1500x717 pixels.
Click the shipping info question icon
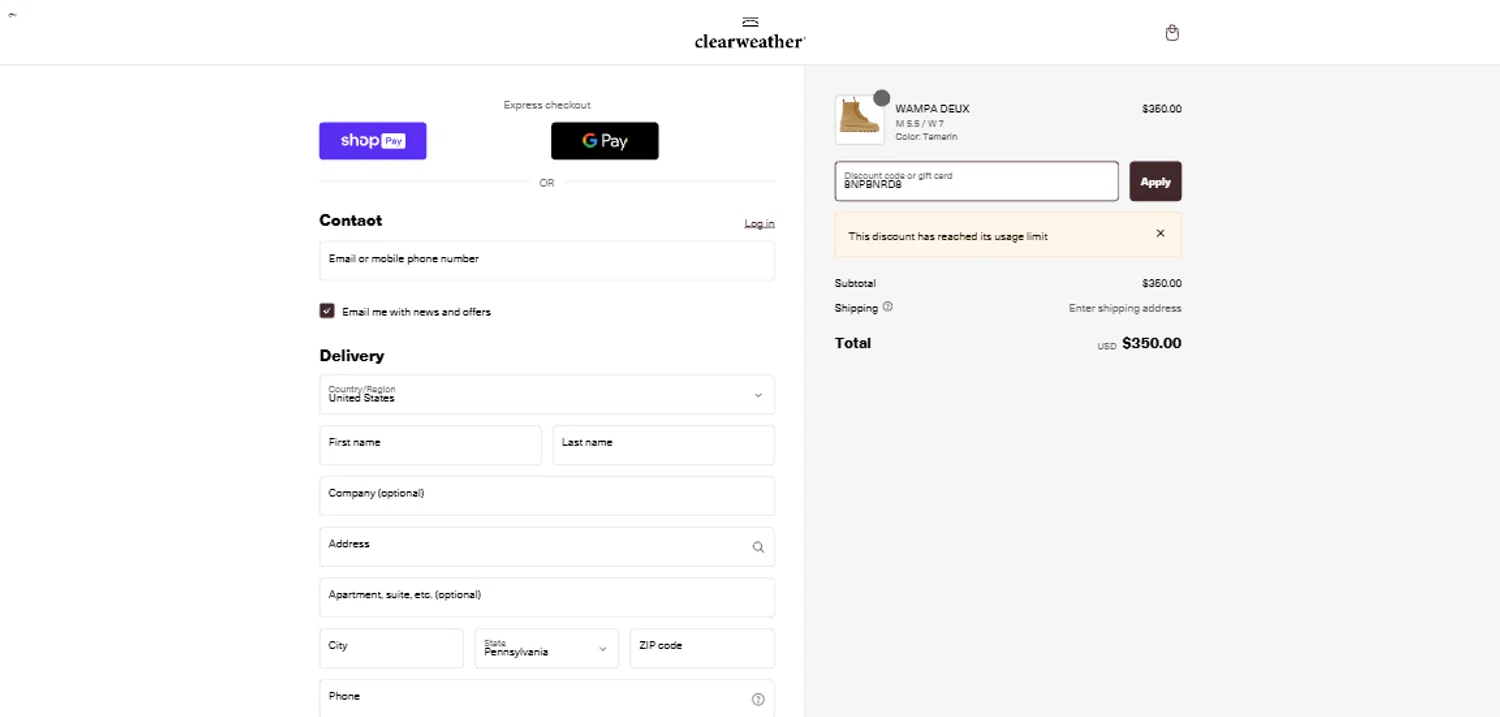click(888, 308)
